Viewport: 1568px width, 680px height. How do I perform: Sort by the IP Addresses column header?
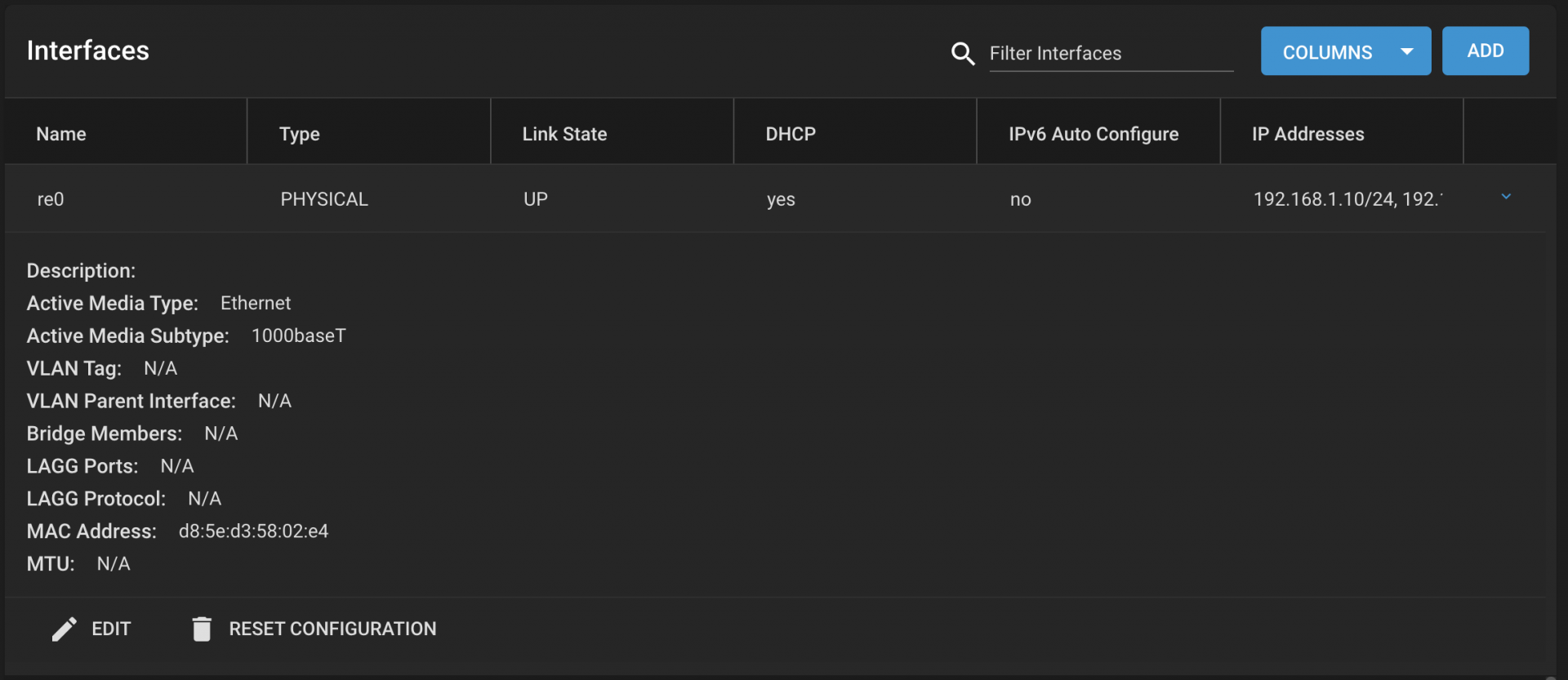point(1307,134)
